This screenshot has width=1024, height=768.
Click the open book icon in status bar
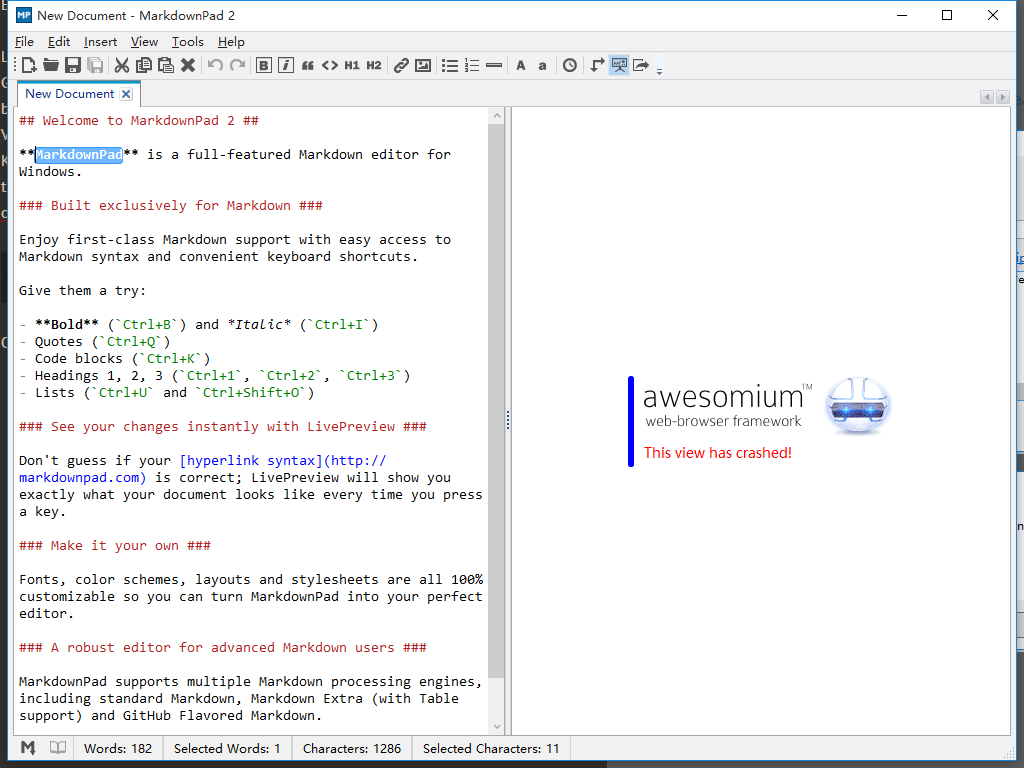point(58,748)
